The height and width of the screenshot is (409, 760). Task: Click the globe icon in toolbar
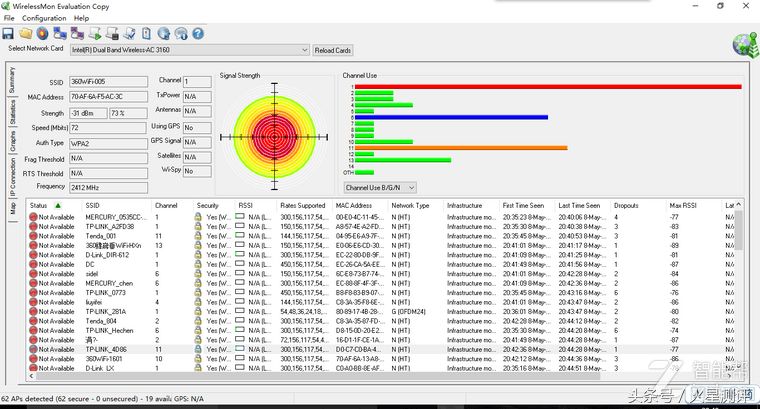(x=165, y=33)
